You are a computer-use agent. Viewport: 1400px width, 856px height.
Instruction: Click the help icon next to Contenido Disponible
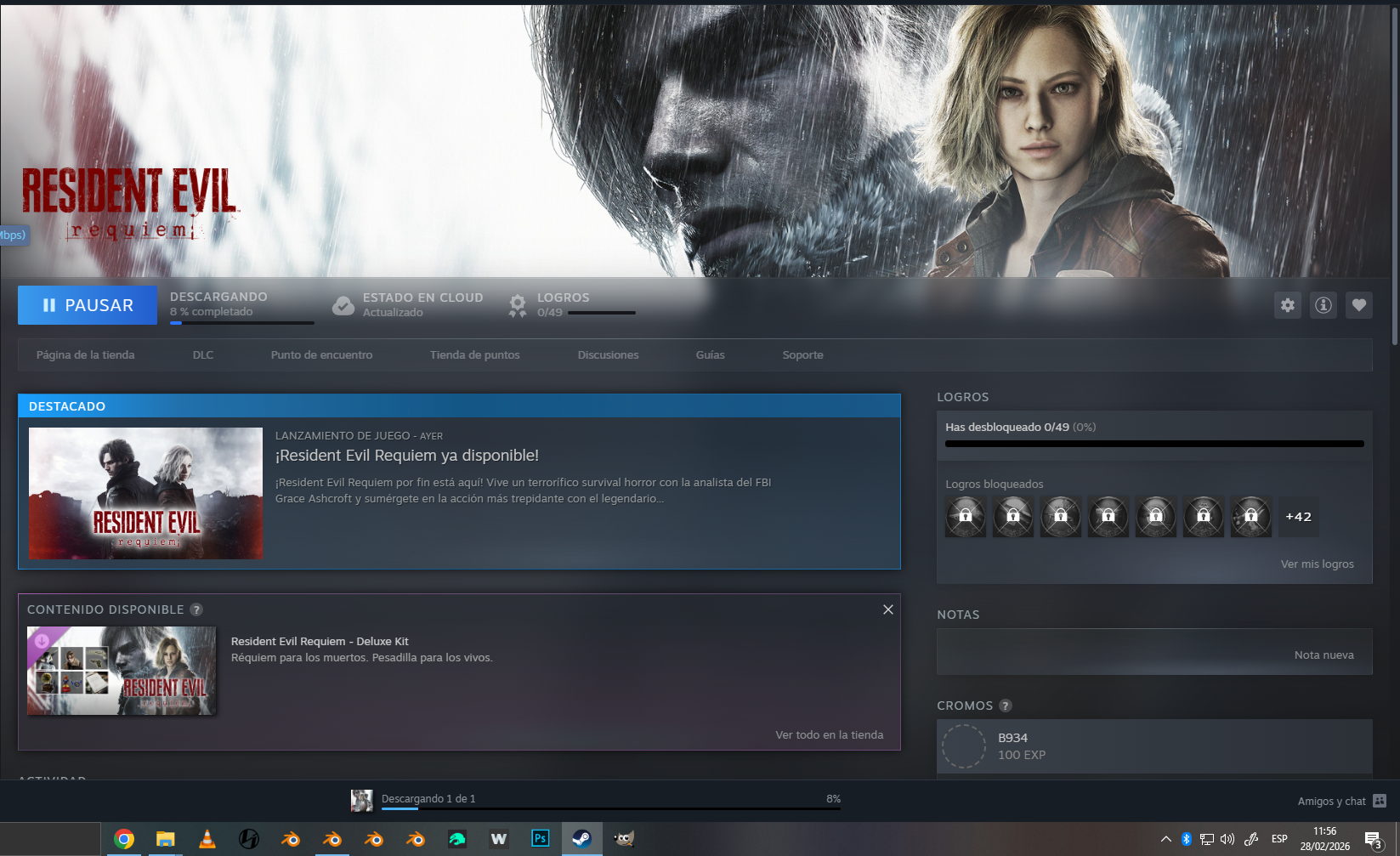196,609
